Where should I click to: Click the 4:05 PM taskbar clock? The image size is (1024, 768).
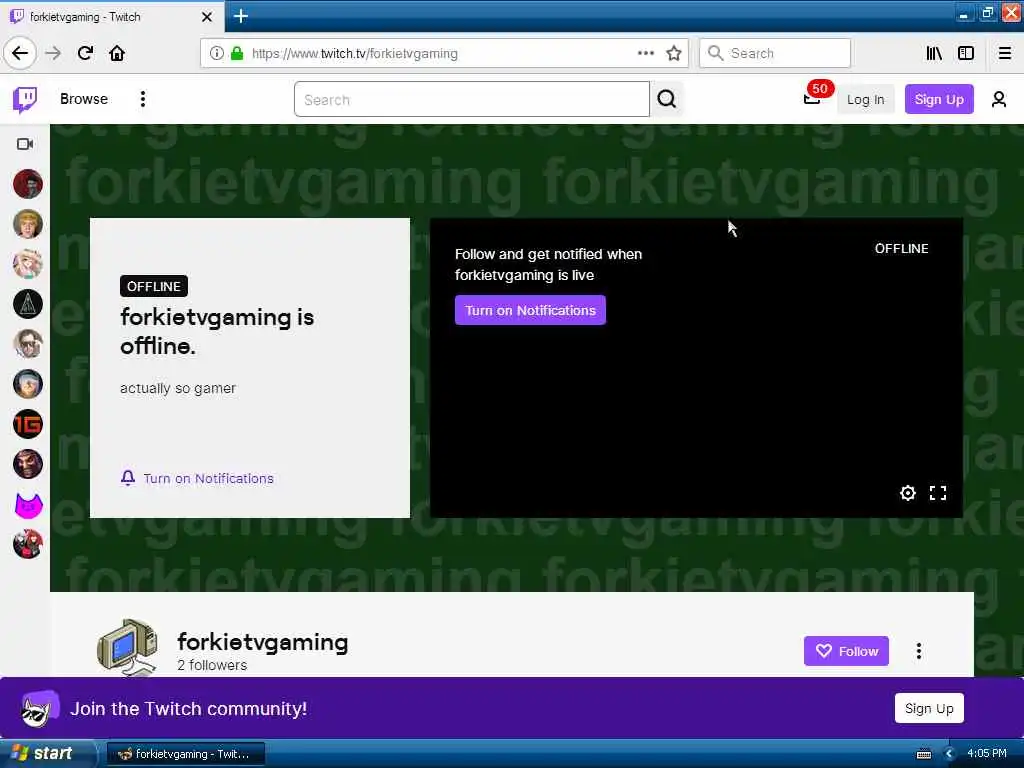click(987, 754)
